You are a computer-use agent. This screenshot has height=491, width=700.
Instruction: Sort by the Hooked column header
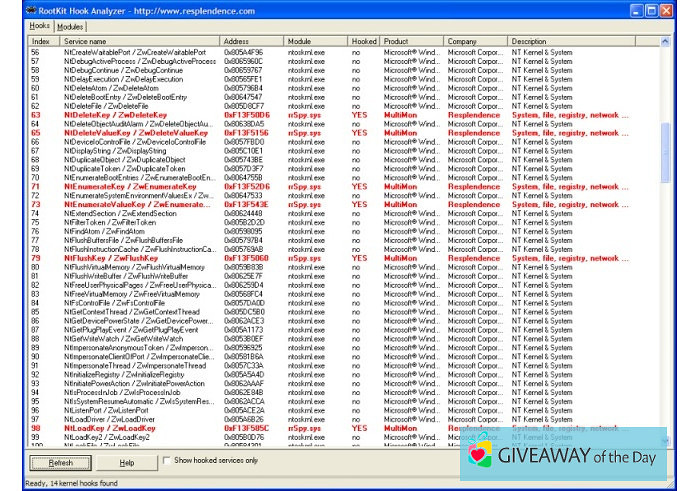[x=364, y=41]
